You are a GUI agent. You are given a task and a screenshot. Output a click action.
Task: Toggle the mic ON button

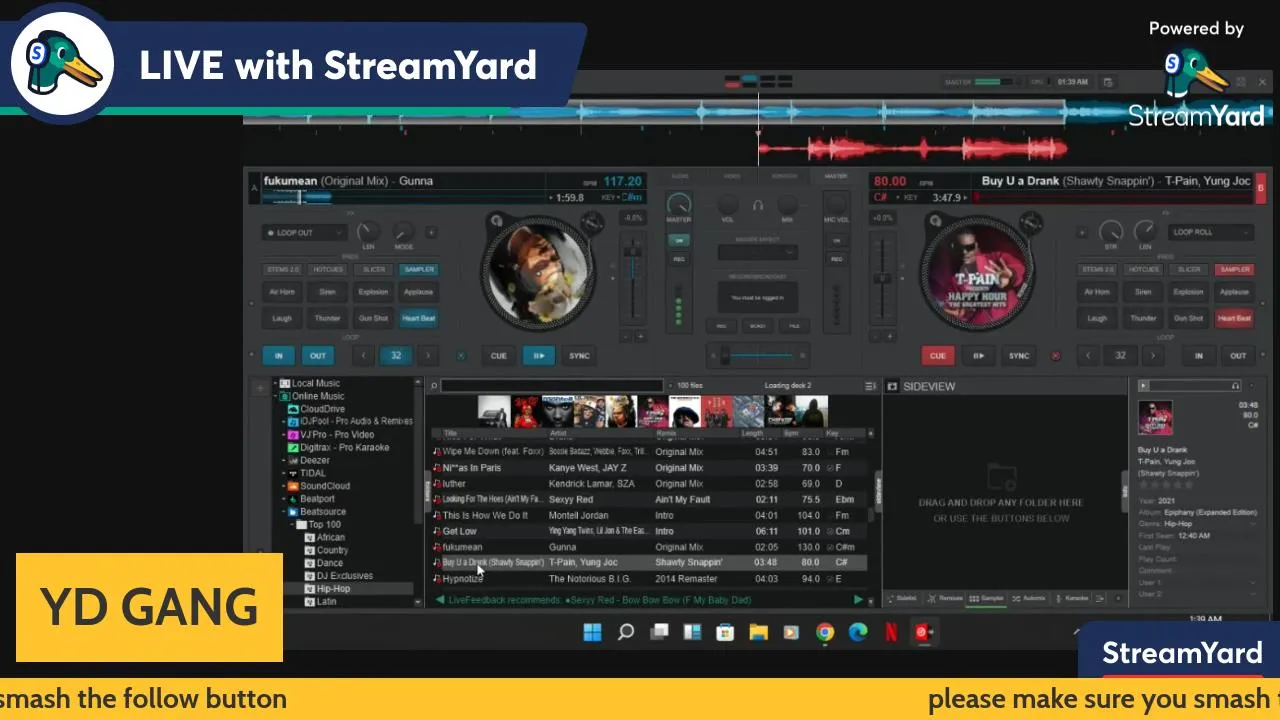point(836,240)
